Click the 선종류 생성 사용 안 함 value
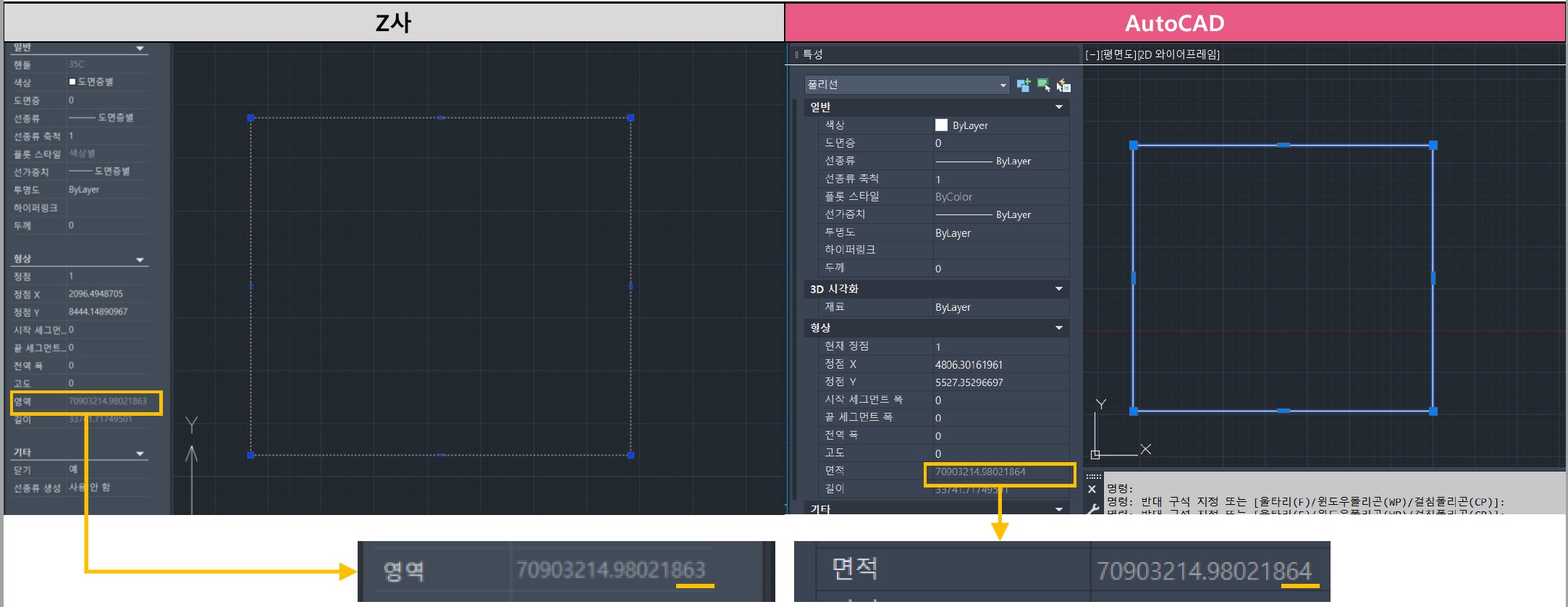 pos(89,487)
